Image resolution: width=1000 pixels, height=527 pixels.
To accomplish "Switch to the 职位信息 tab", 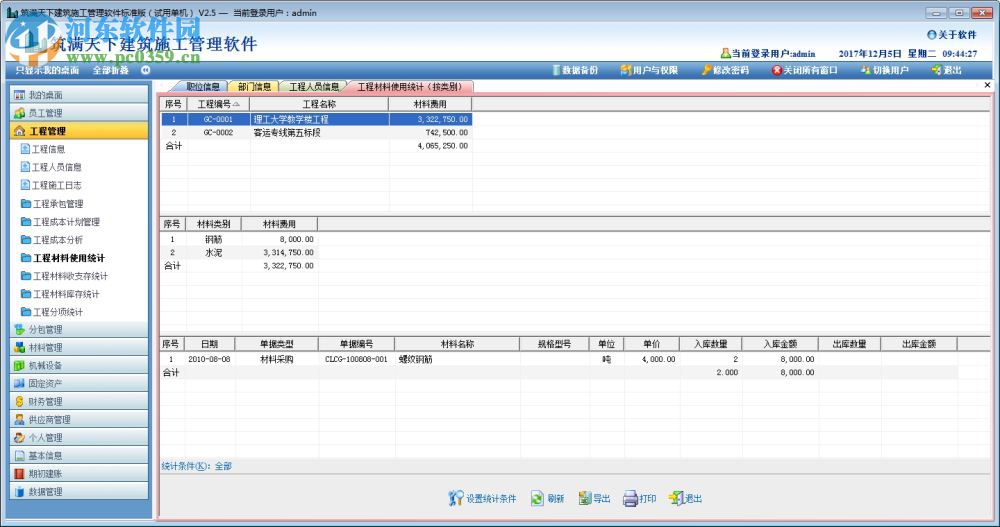I will coord(203,86).
